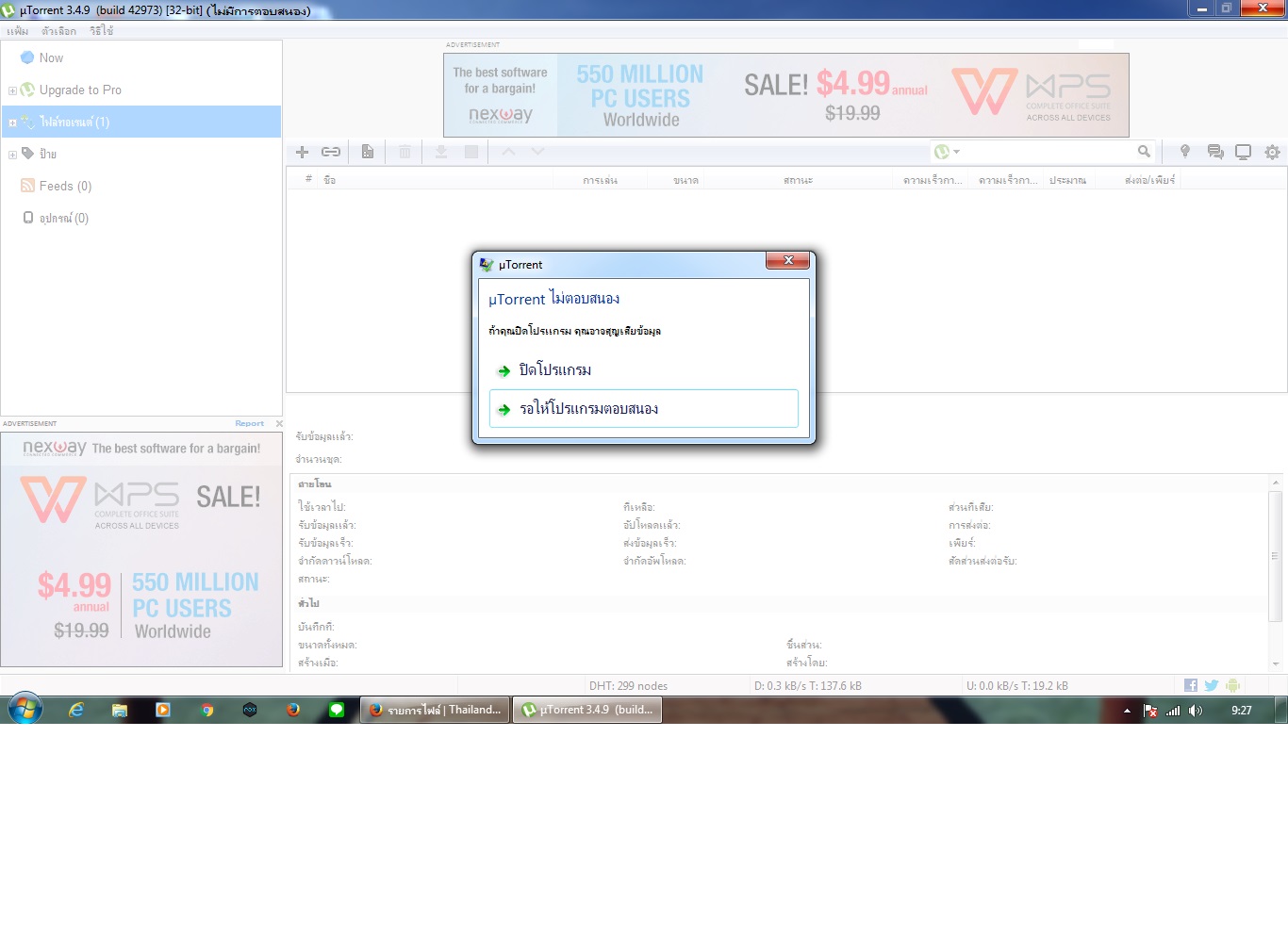The height and width of the screenshot is (950, 1288).
Task: Click the Stop torrent square icon
Action: [x=471, y=152]
